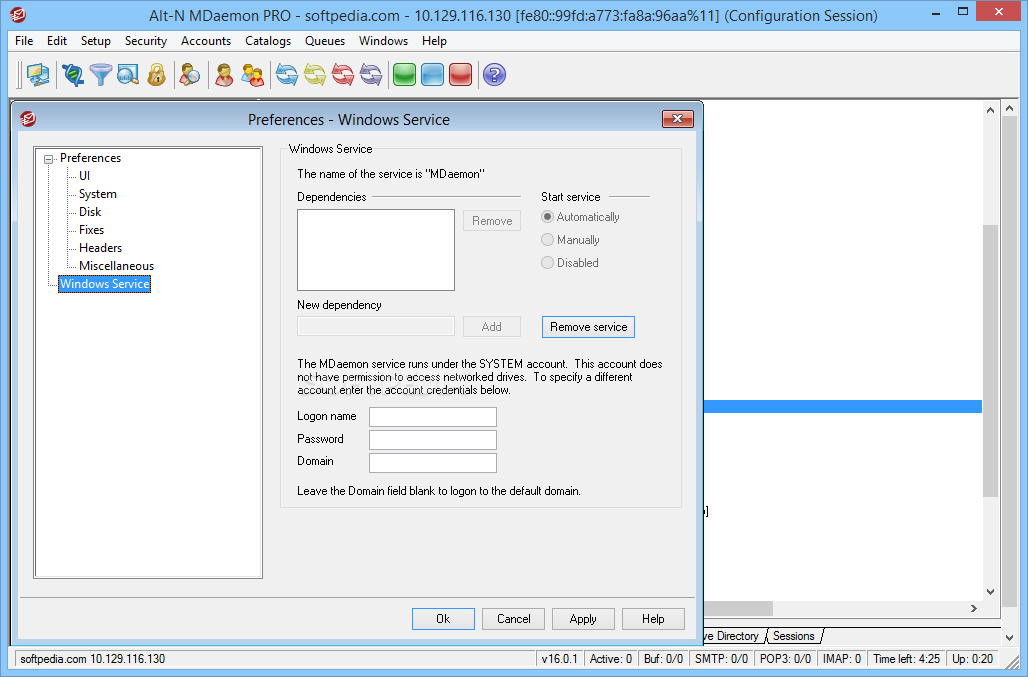1028x677 pixels.
Task: Click the Apply button
Action: 583,619
